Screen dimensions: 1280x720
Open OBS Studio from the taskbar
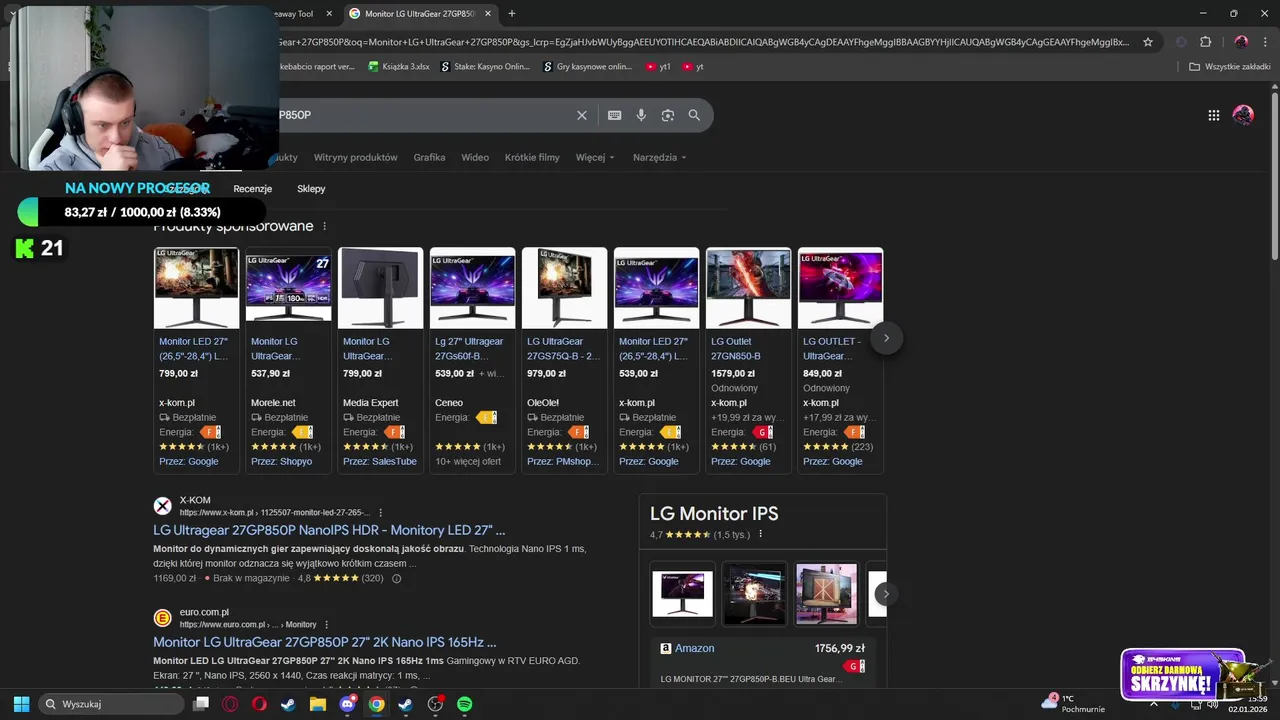point(435,704)
